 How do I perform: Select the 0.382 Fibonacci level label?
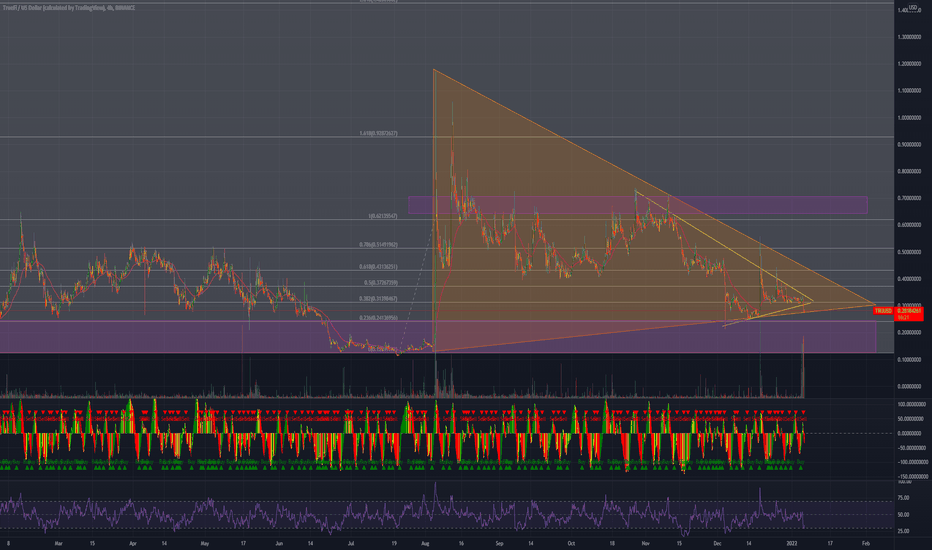pyautogui.click(x=378, y=299)
